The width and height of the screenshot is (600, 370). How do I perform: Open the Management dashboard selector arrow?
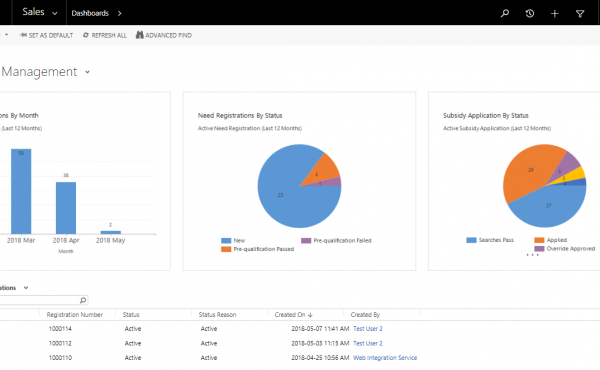tap(87, 72)
